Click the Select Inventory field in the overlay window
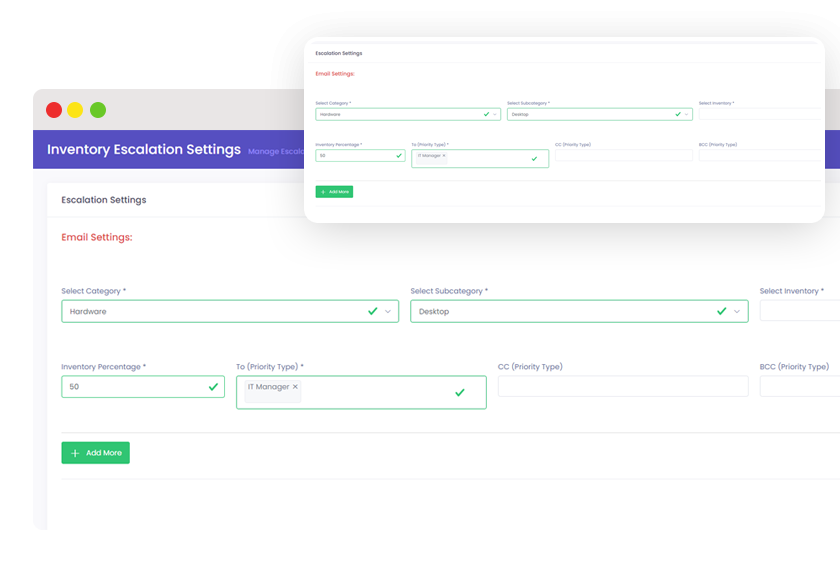This screenshot has height=570, width=840. tap(760, 114)
